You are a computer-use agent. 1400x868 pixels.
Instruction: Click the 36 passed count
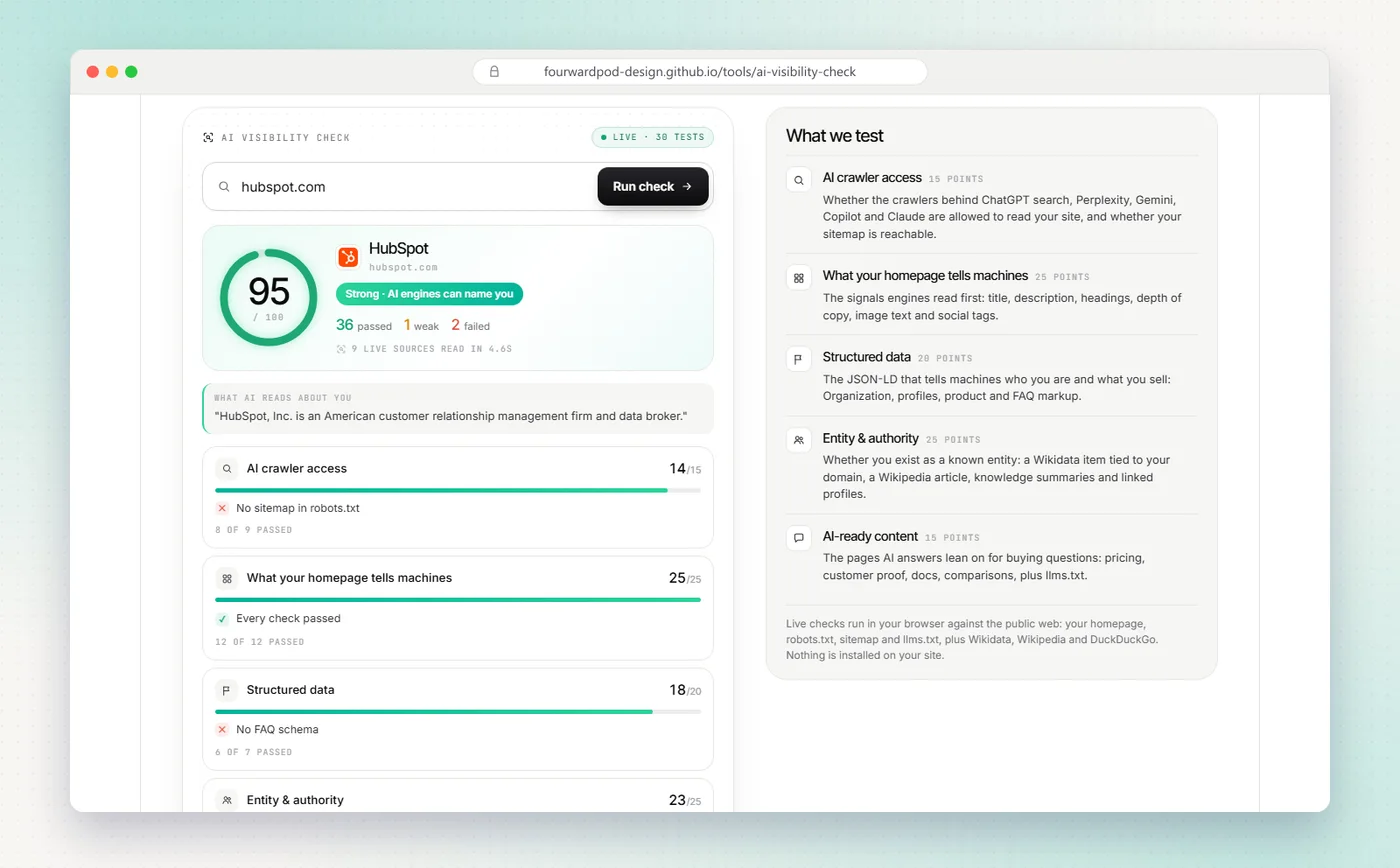point(364,325)
